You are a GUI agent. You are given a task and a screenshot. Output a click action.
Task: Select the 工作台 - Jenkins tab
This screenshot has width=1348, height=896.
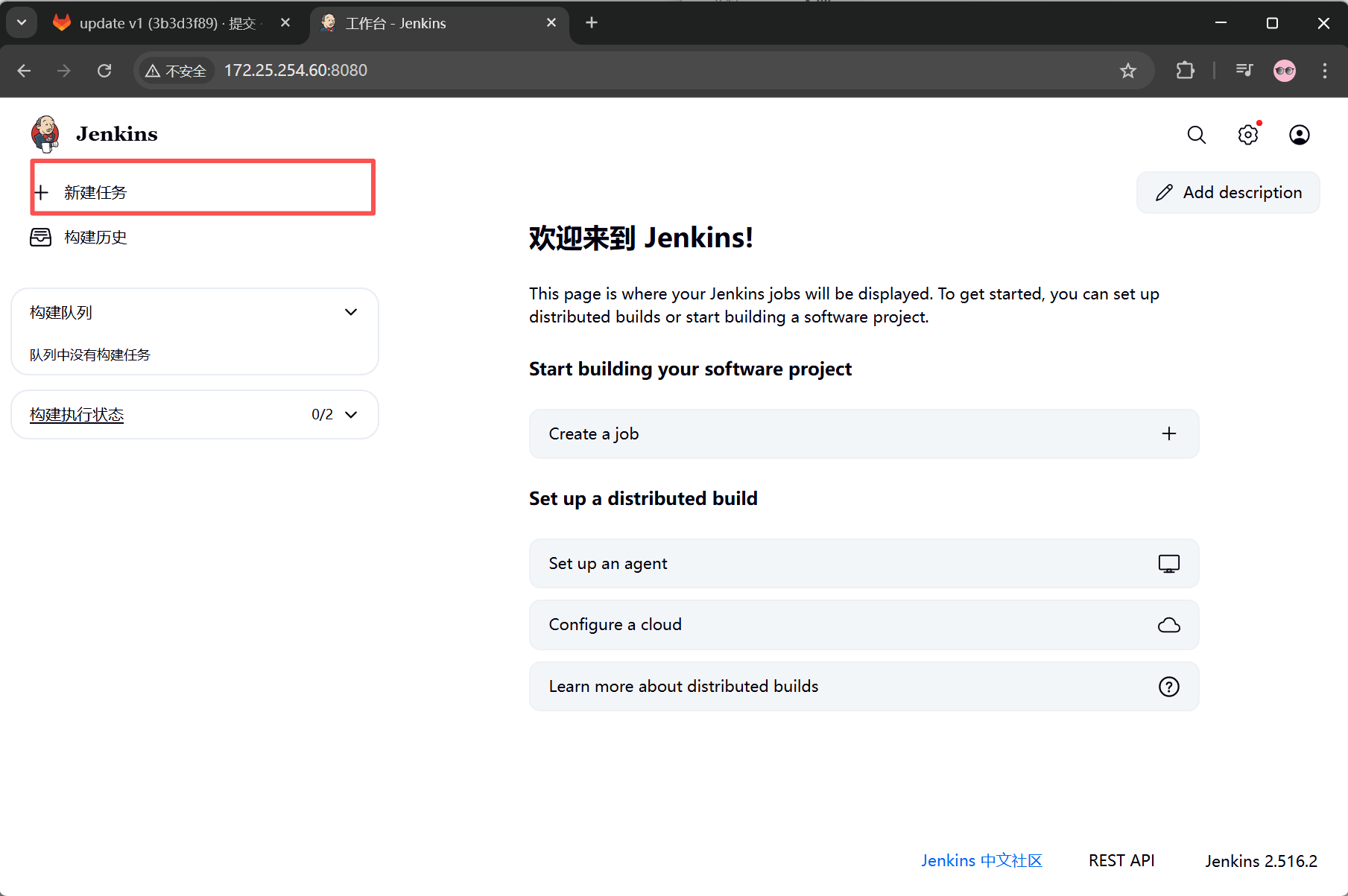[440, 23]
